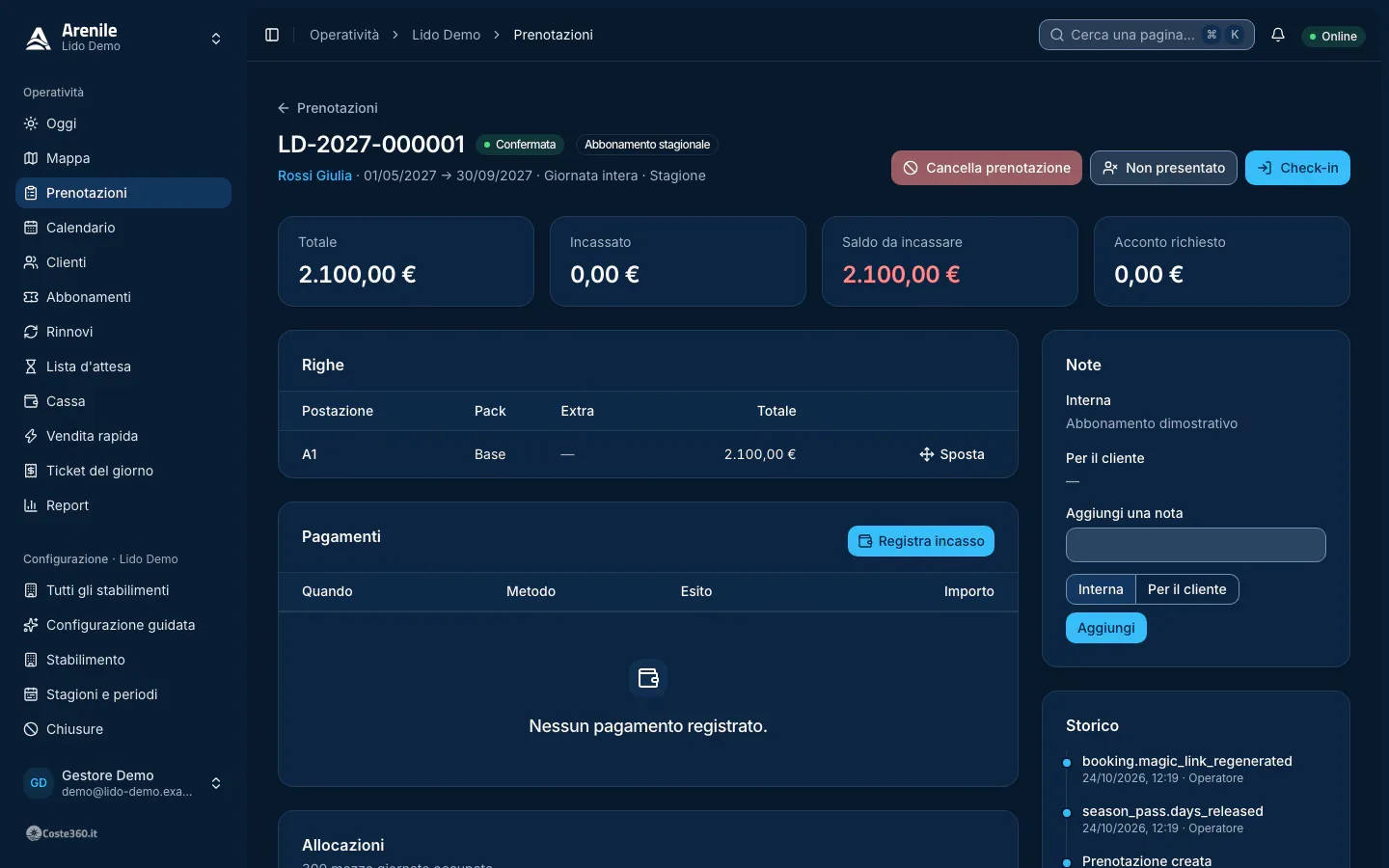The width and height of the screenshot is (1389, 868).
Task: Go to Calendario section
Action: point(123,228)
